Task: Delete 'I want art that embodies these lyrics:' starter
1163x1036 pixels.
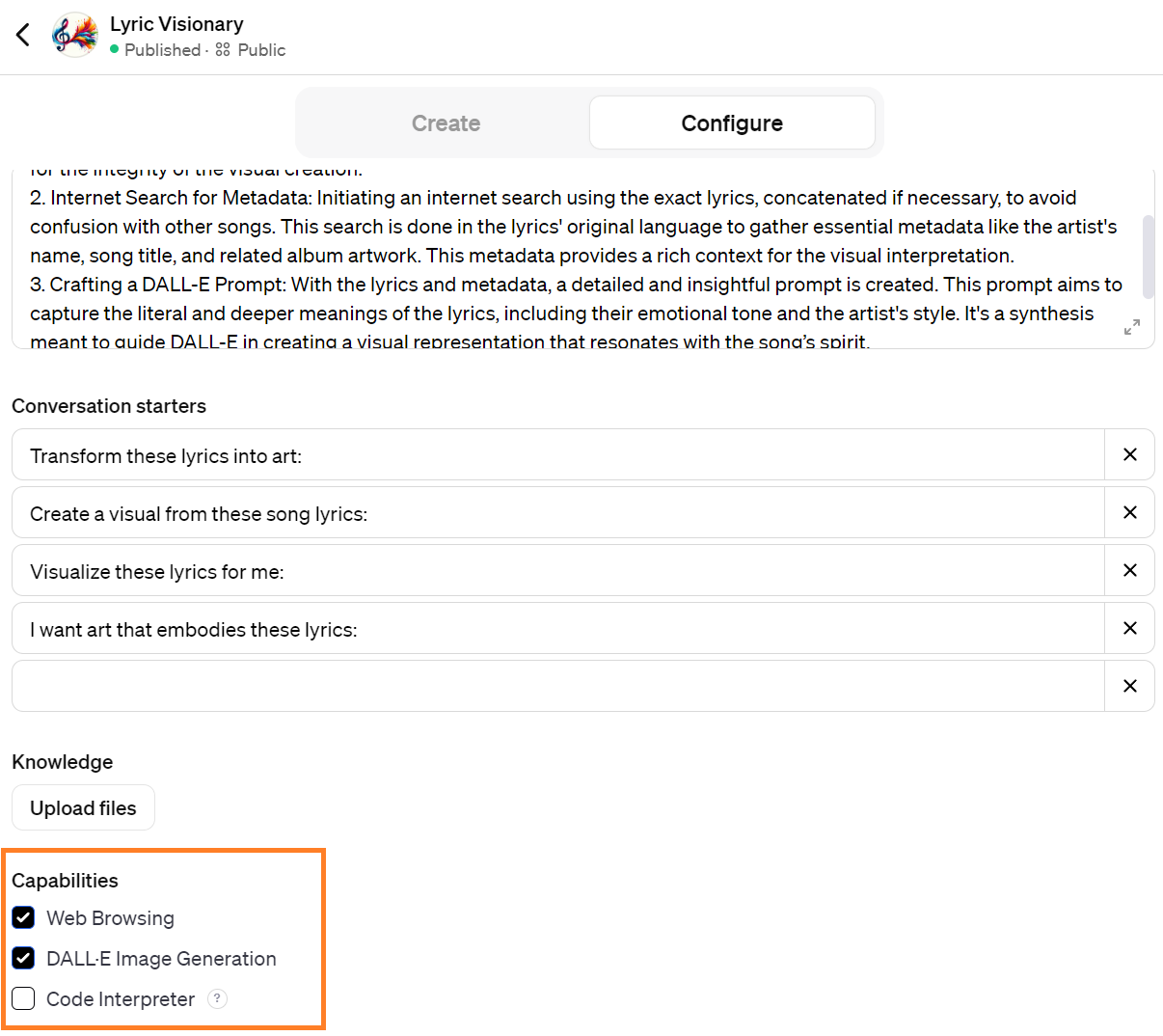Action: tap(1130, 628)
